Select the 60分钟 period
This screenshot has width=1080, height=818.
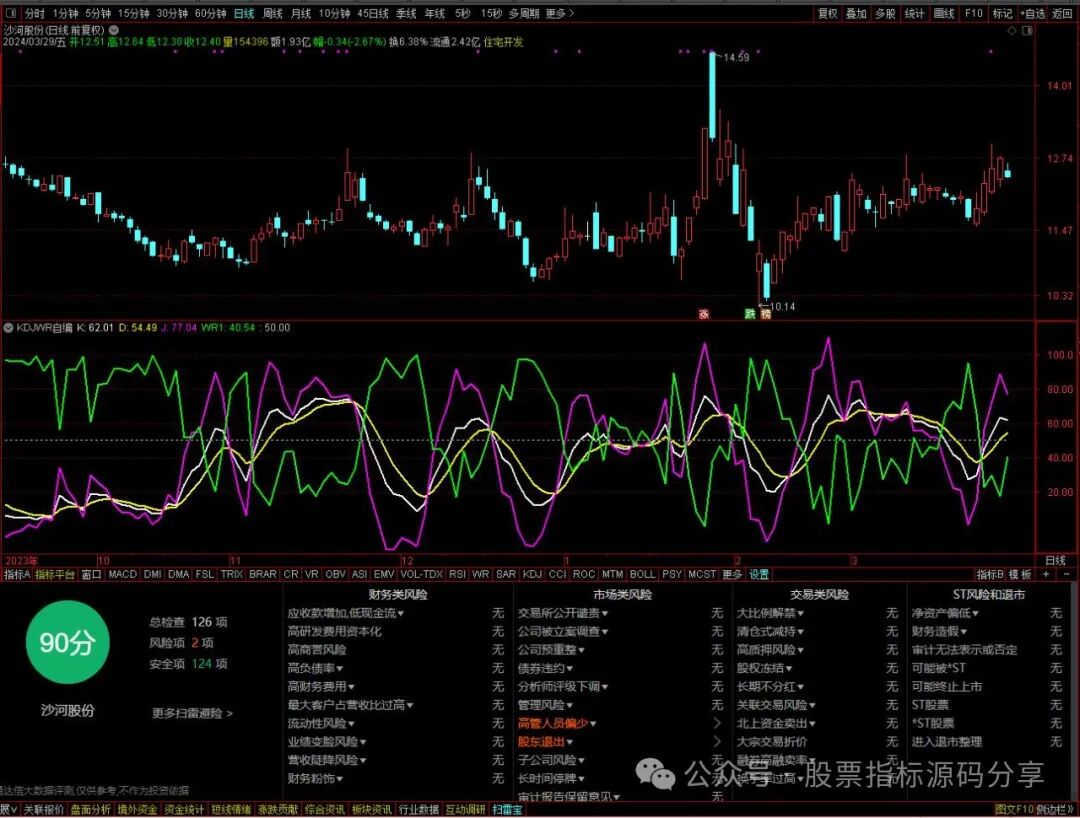[x=210, y=13]
